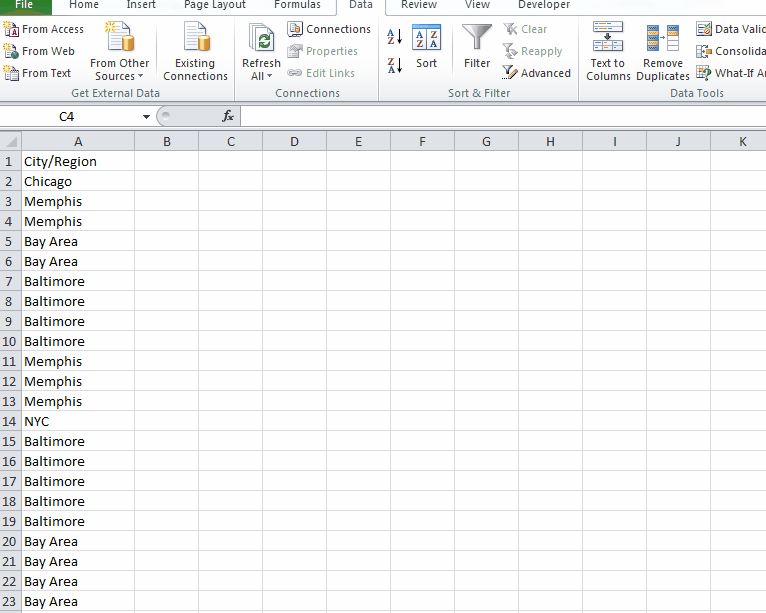The height and width of the screenshot is (613, 766).
Task: Select column F header
Action: [423, 142]
